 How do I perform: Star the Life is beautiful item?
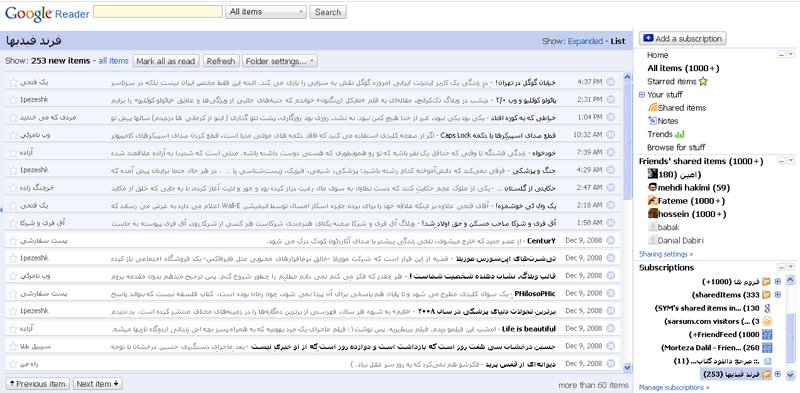coord(13,329)
